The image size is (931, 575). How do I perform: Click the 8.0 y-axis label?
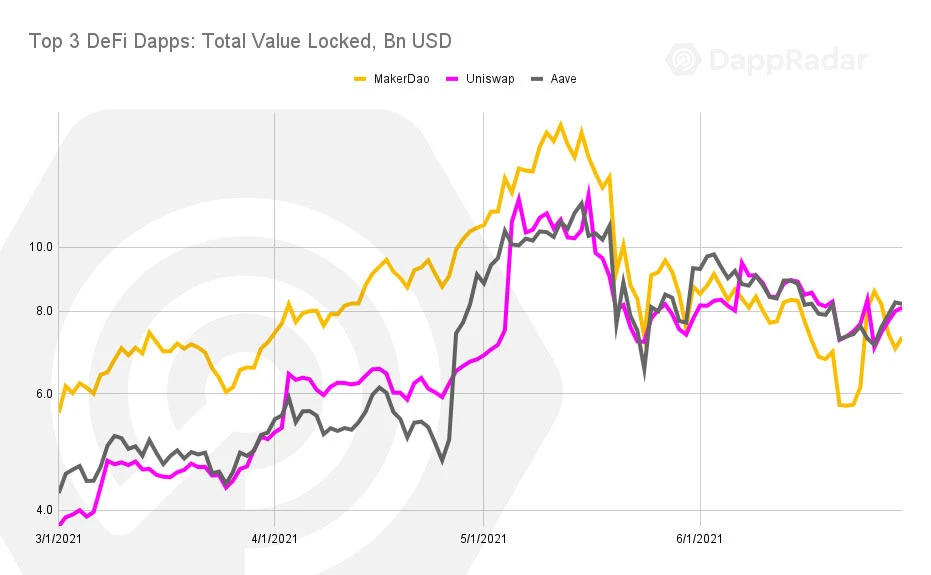coord(44,311)
